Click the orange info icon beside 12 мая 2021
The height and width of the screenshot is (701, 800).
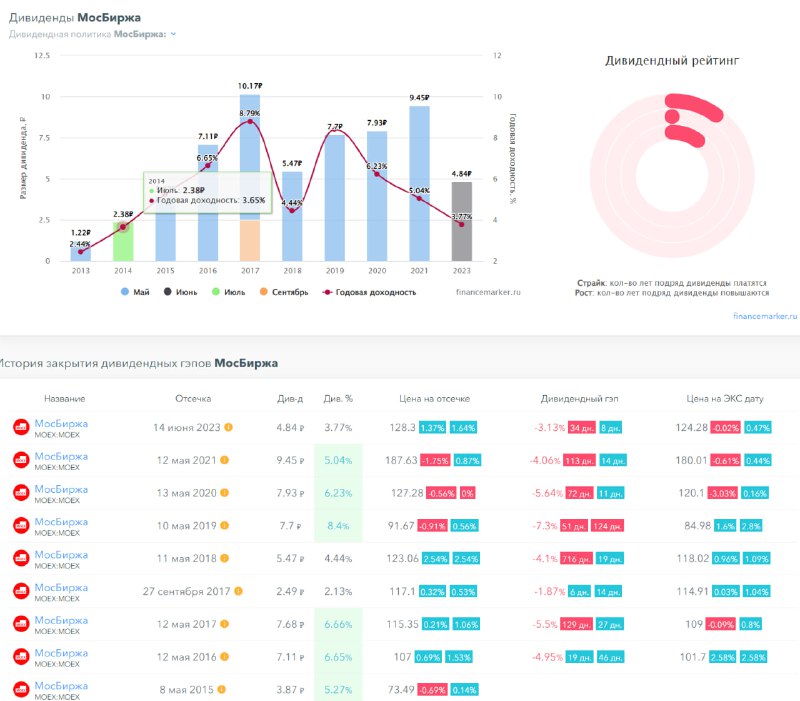(x=224, y=460)
